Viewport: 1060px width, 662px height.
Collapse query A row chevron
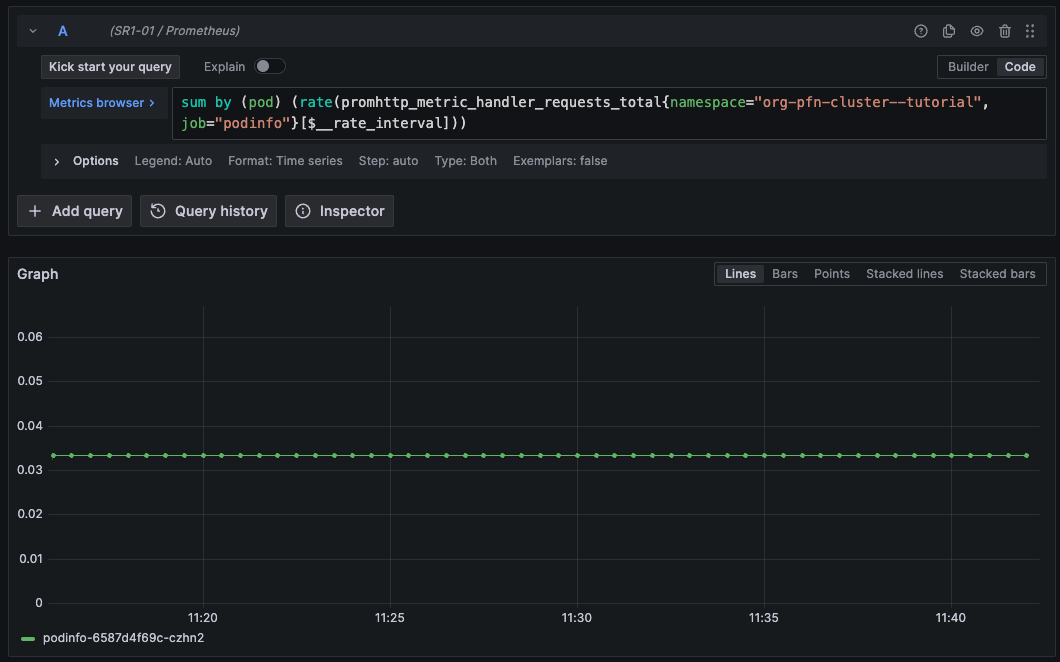click(33, 31)
